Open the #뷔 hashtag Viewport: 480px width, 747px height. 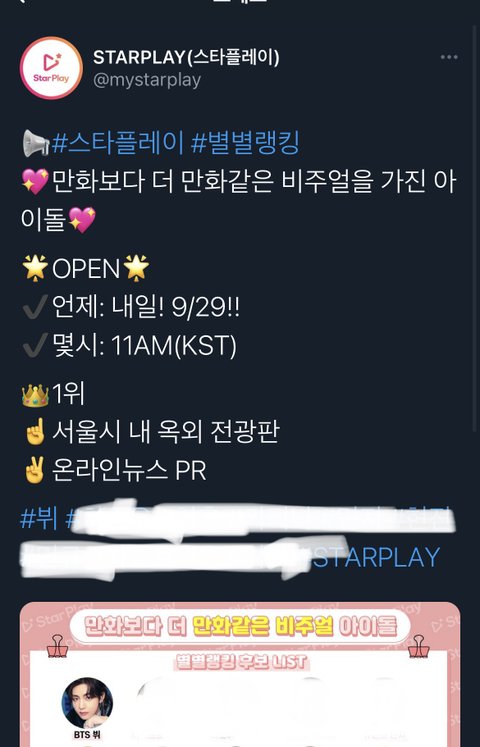point(39,519)
